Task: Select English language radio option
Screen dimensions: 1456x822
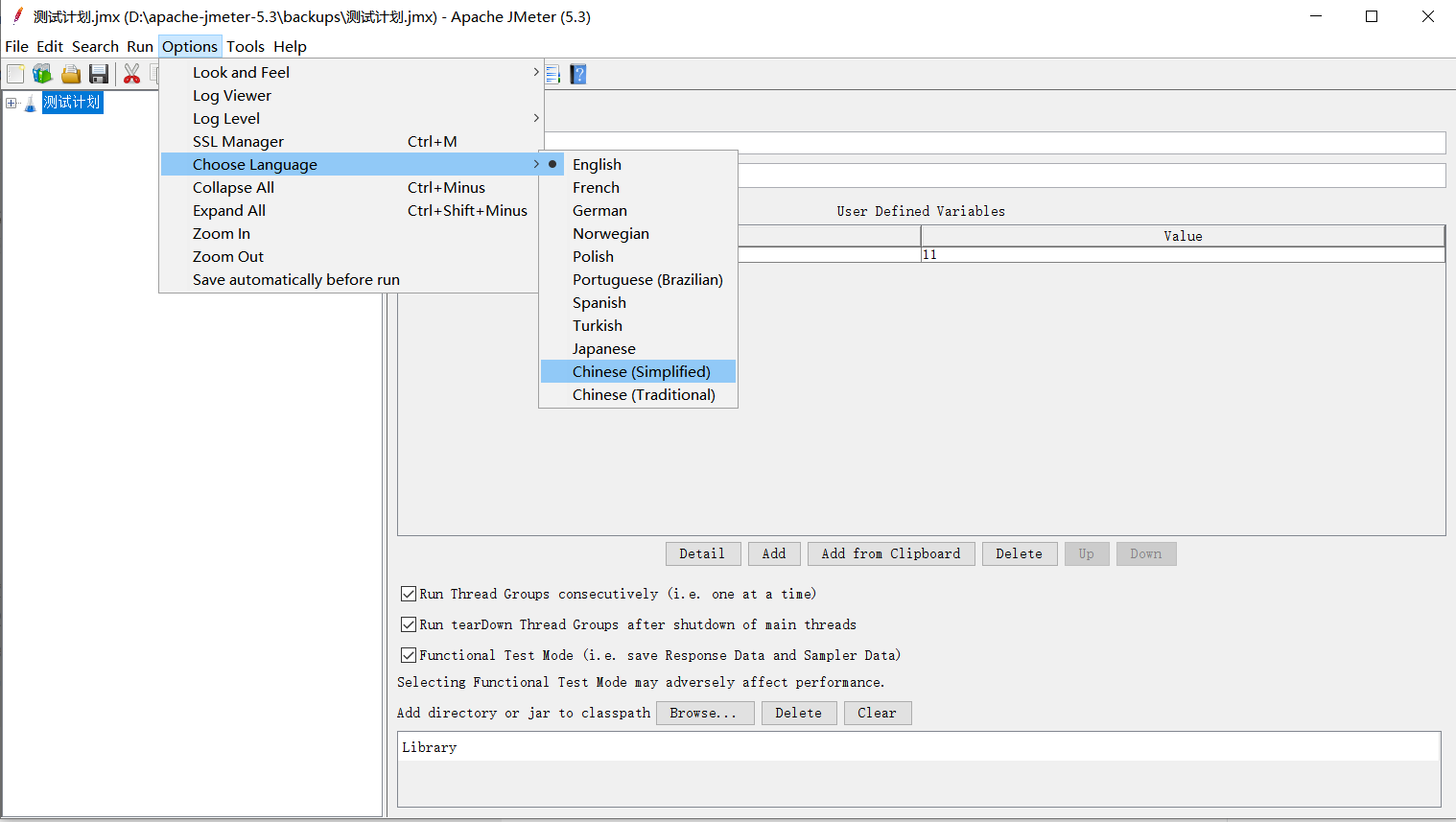Action: click(x=638, y=164)
